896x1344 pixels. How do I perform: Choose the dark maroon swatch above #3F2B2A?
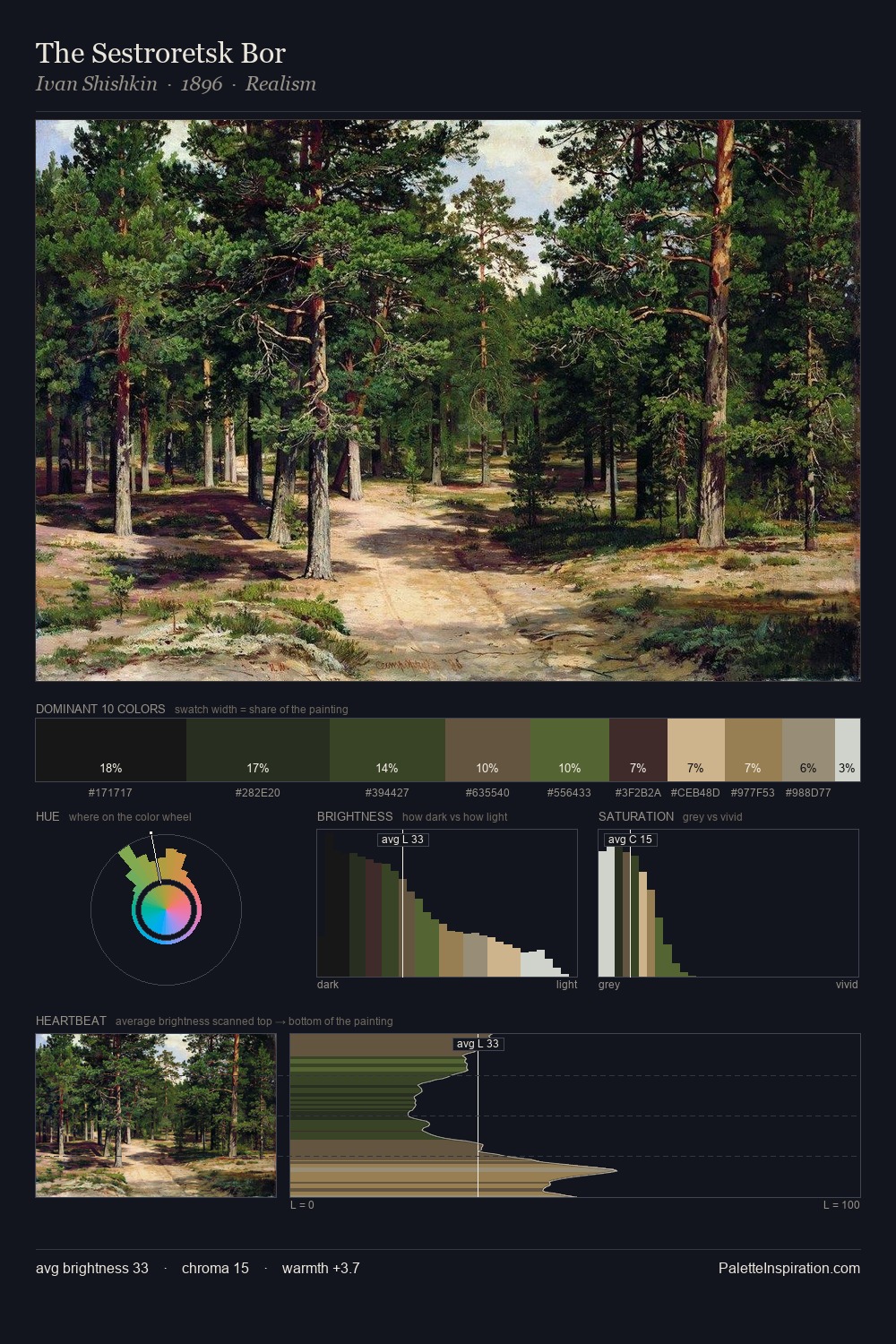pyautogui.click(x=638, y=750)
